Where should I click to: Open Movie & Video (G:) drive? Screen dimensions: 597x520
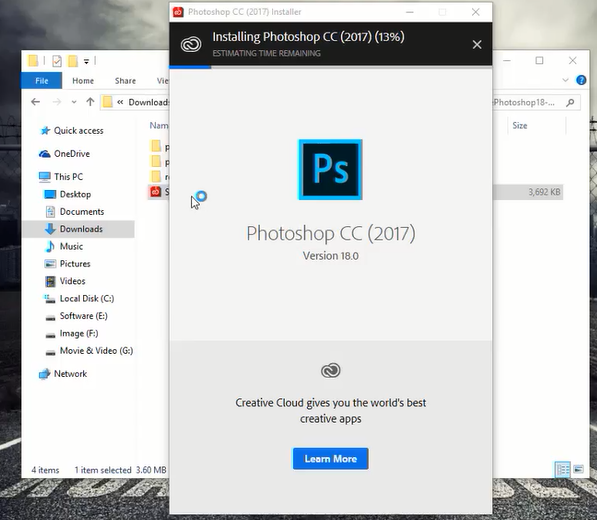point(89,351)
